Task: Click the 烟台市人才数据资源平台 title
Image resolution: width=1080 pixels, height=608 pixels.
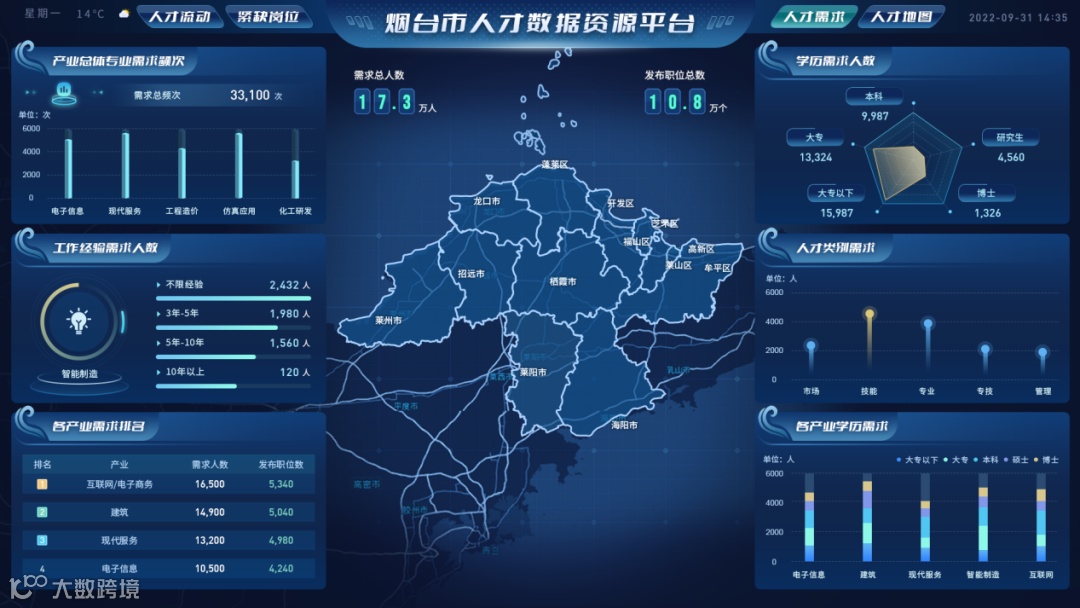Action: [x=539, y=23]
